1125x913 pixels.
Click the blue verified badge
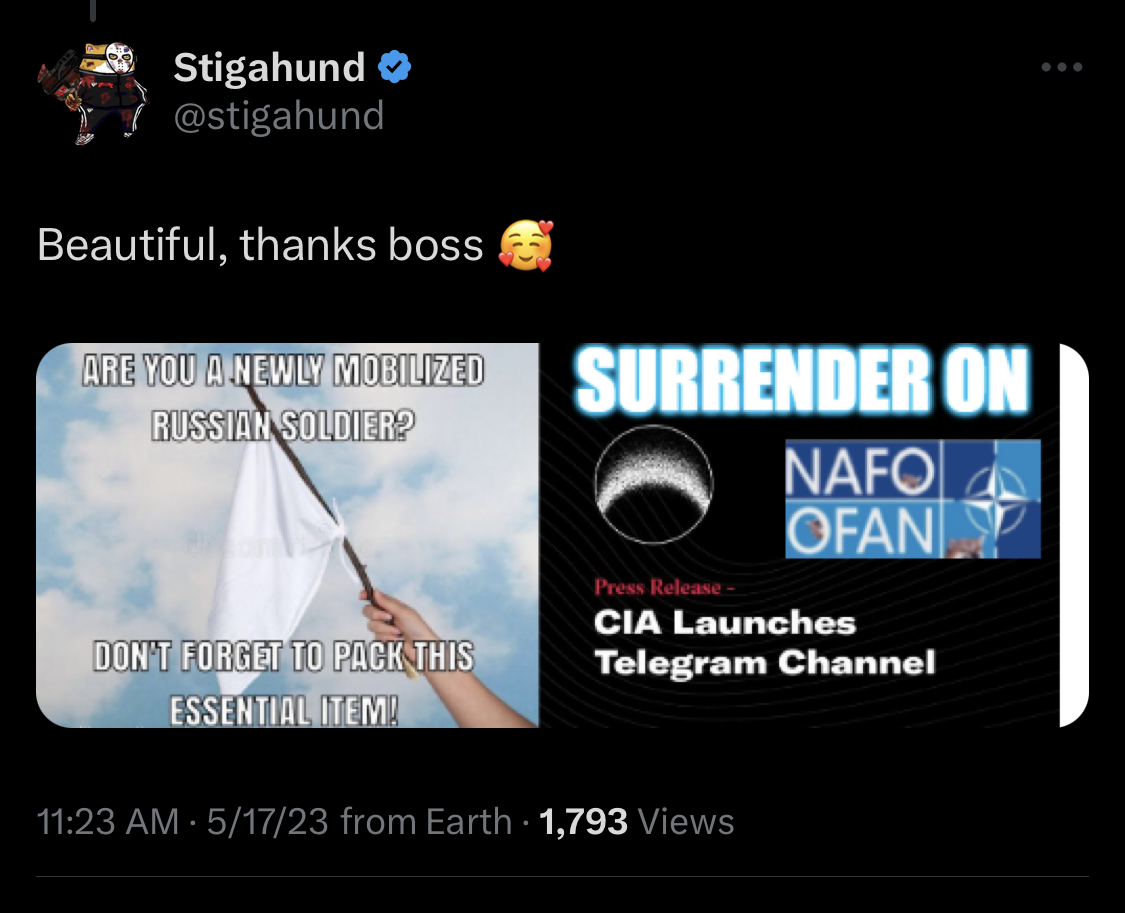[394, 67]
